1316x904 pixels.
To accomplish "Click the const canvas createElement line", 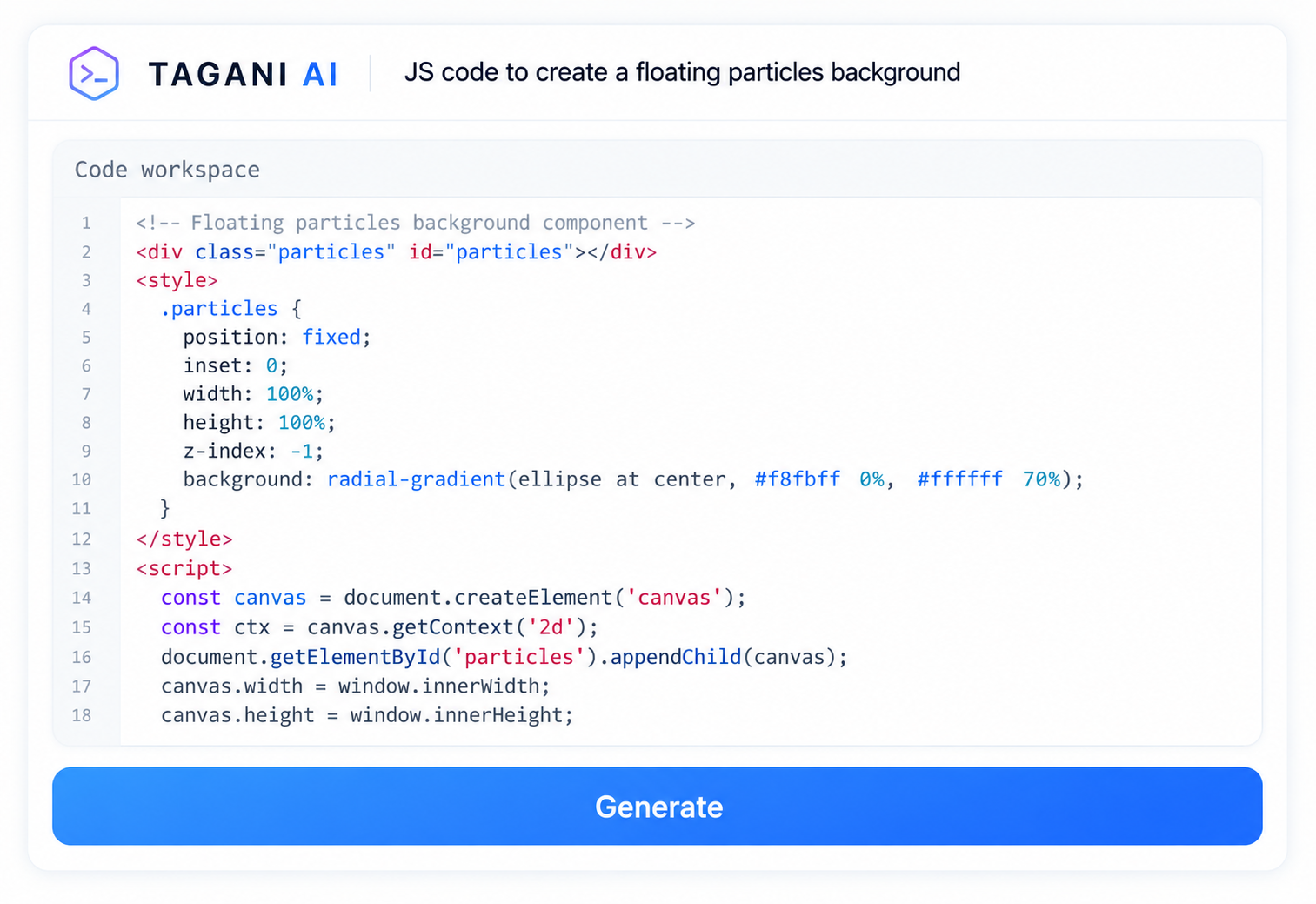I will pyautogui.click(x=453, y=598).
